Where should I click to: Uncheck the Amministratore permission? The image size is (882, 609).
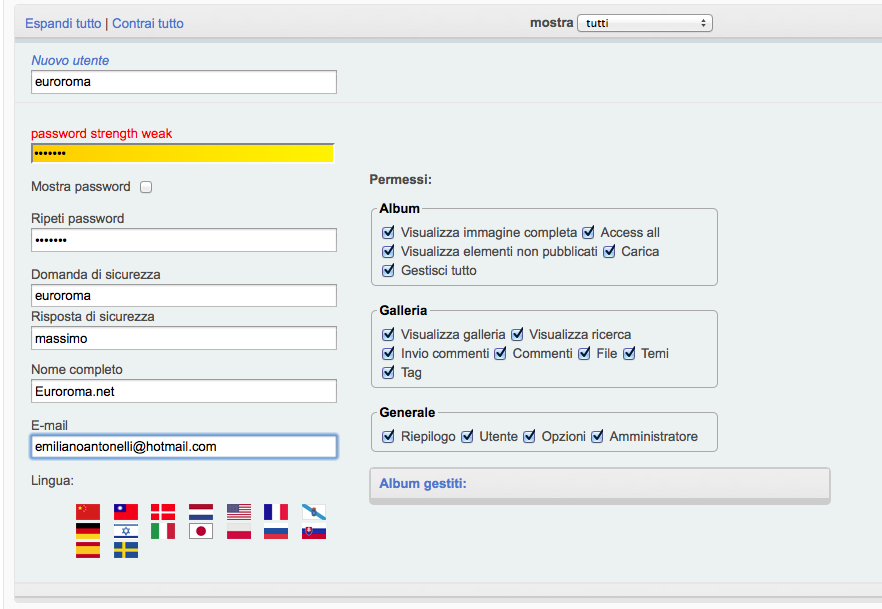(597, 436)
